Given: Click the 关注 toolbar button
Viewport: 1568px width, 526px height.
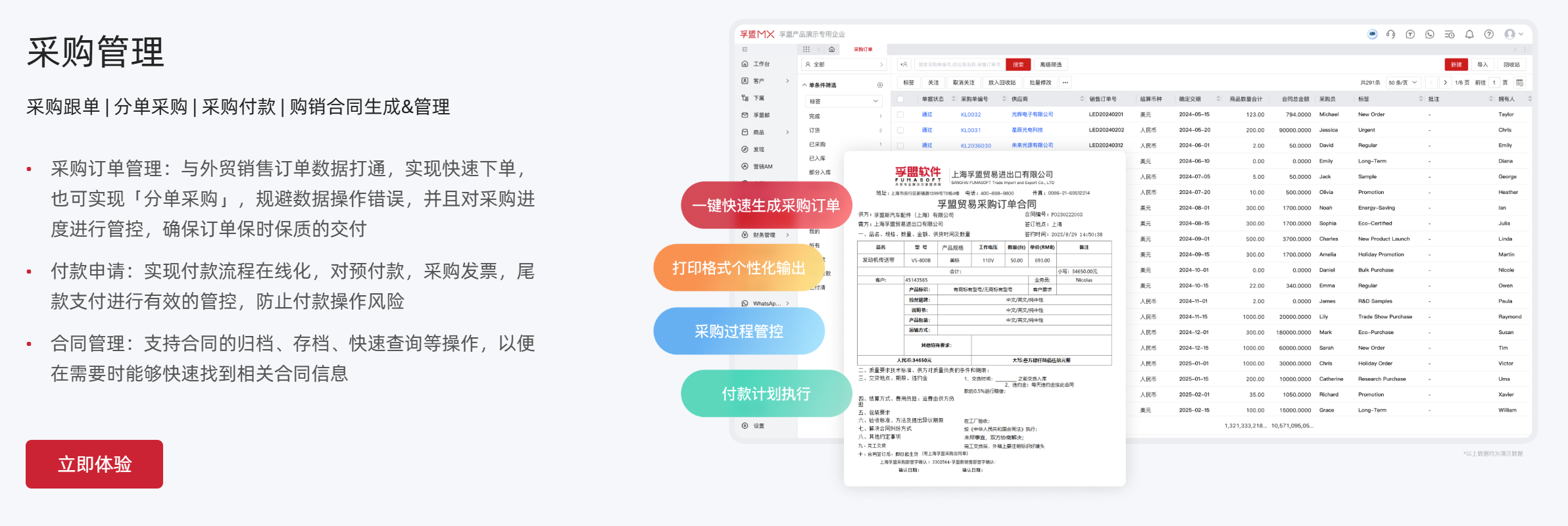Looking at the screenshot, I should 933,82.
